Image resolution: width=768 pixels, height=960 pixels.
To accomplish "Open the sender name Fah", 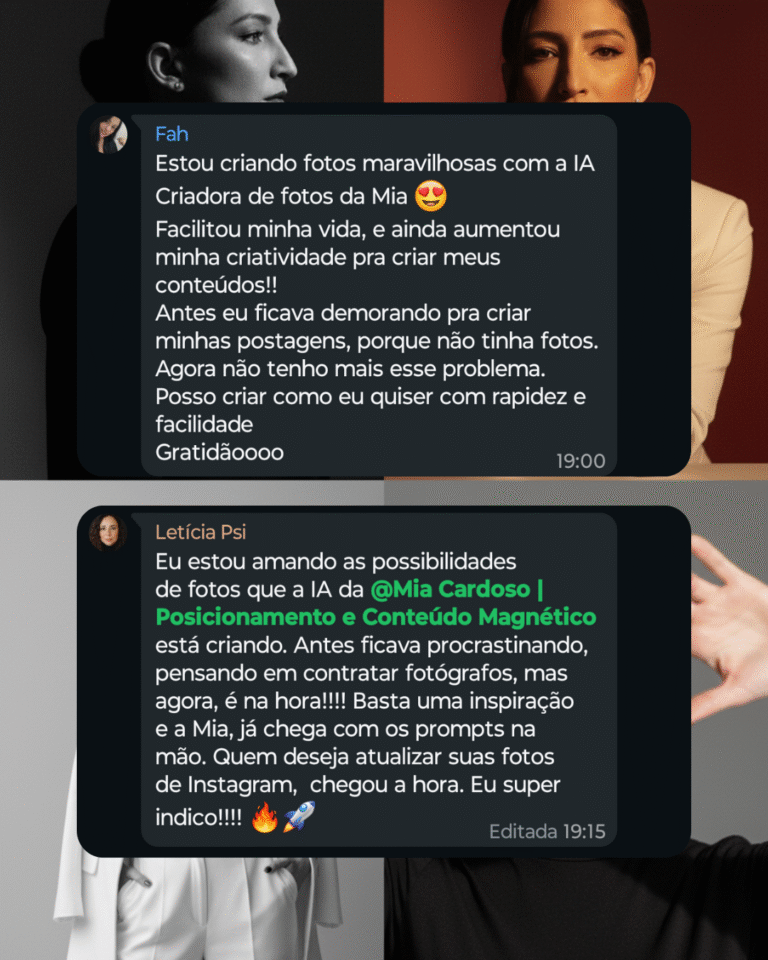I will pyautogui.click(x=171, y=134).
